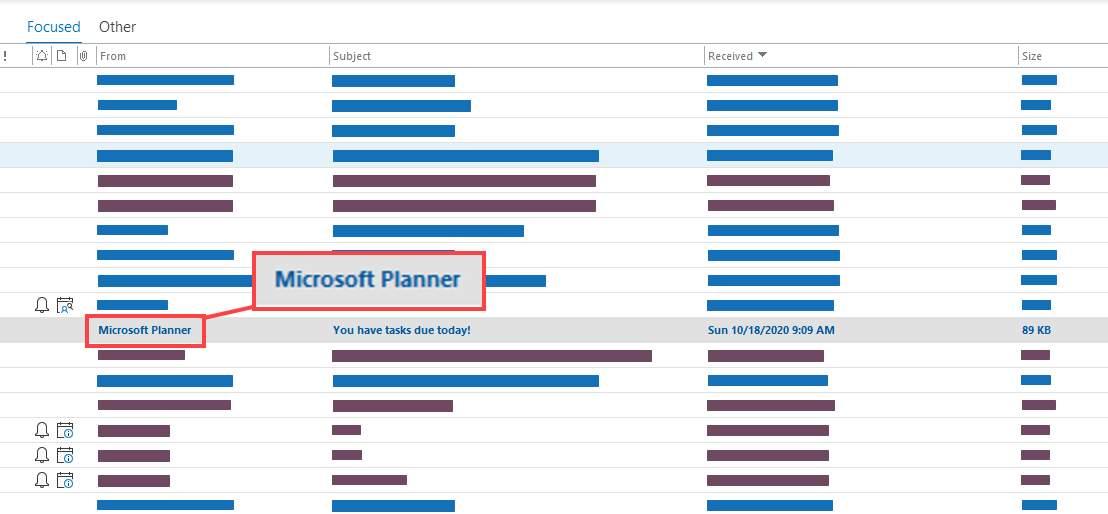Viewport: 1108px width, 514px height.
Task: Open the Microsoft Planner sender email
Action: [x=144, y=330]
